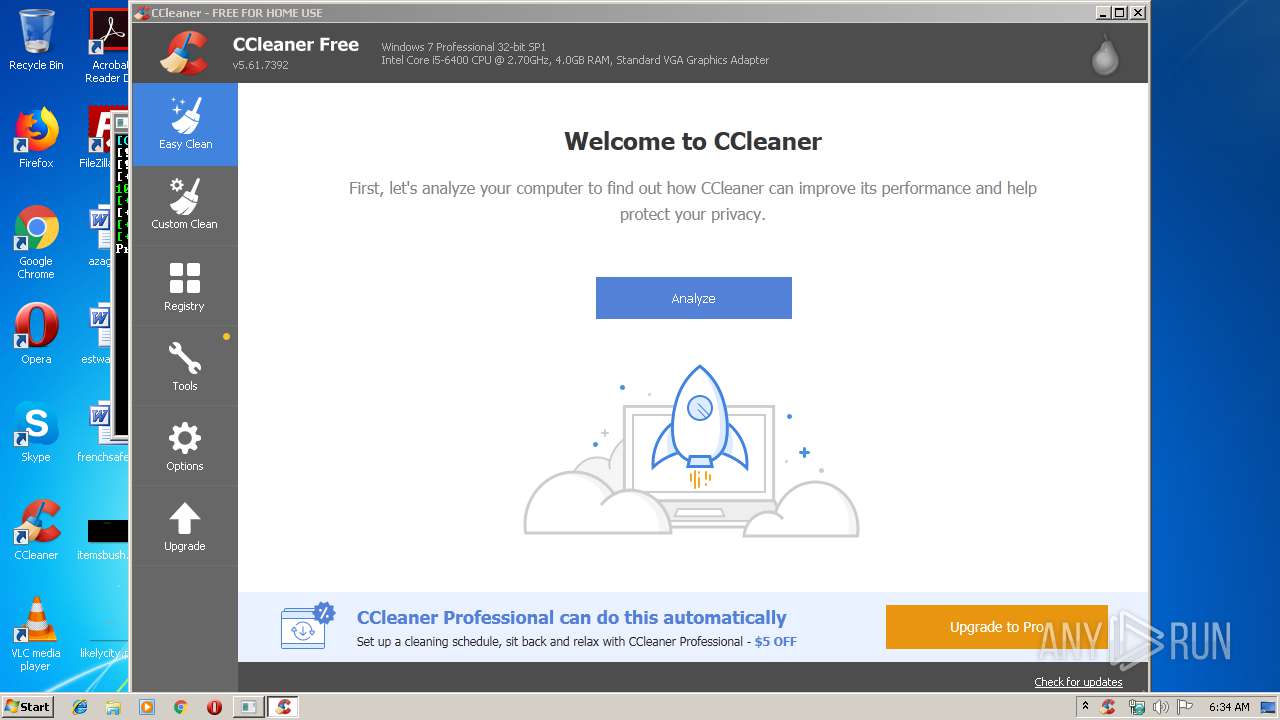Open the Upgrade section in the sidebar

tap(185, 526)
